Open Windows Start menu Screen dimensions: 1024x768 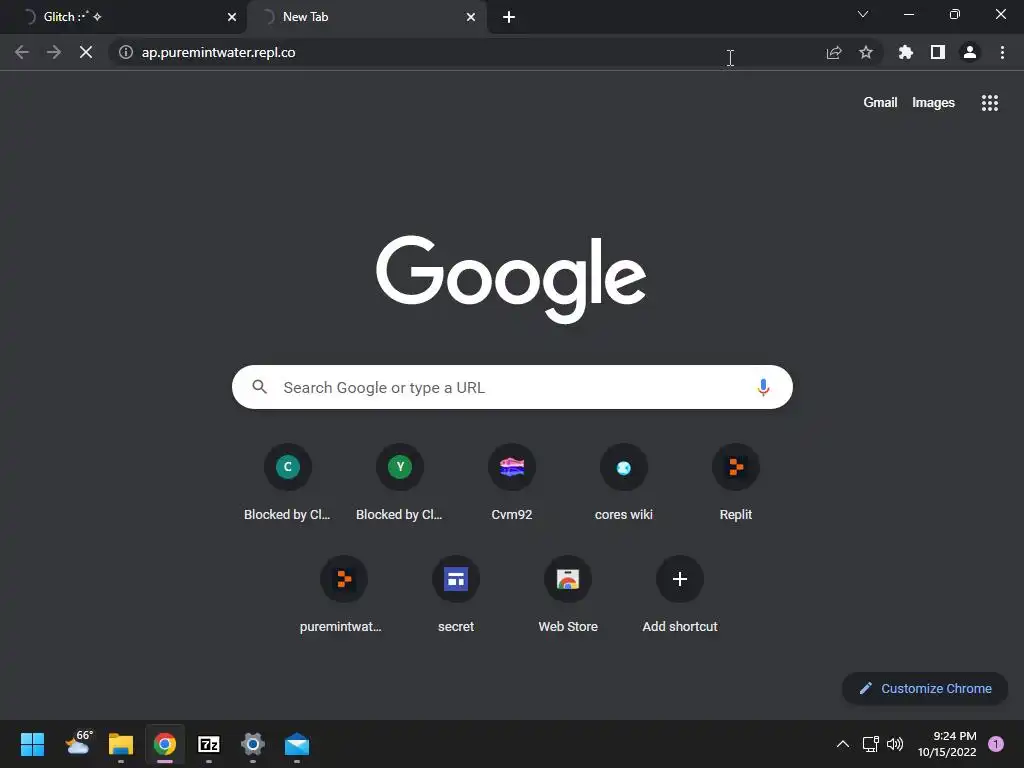click(32, 744)
